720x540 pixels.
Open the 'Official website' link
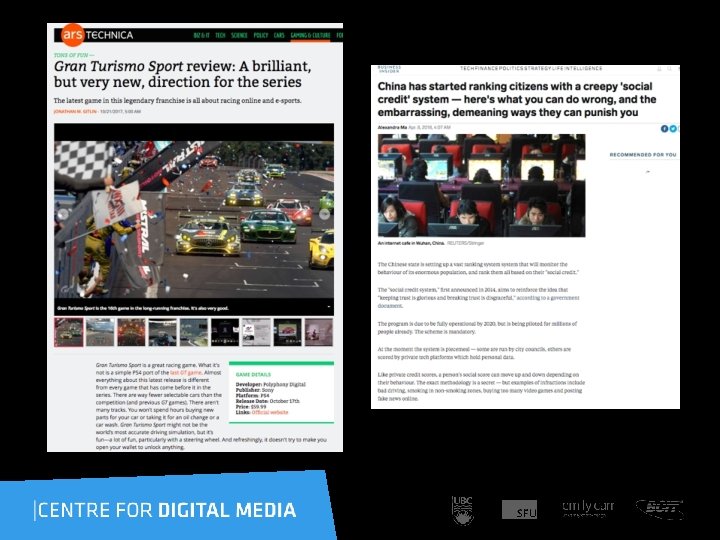click(x=270, y=412)
